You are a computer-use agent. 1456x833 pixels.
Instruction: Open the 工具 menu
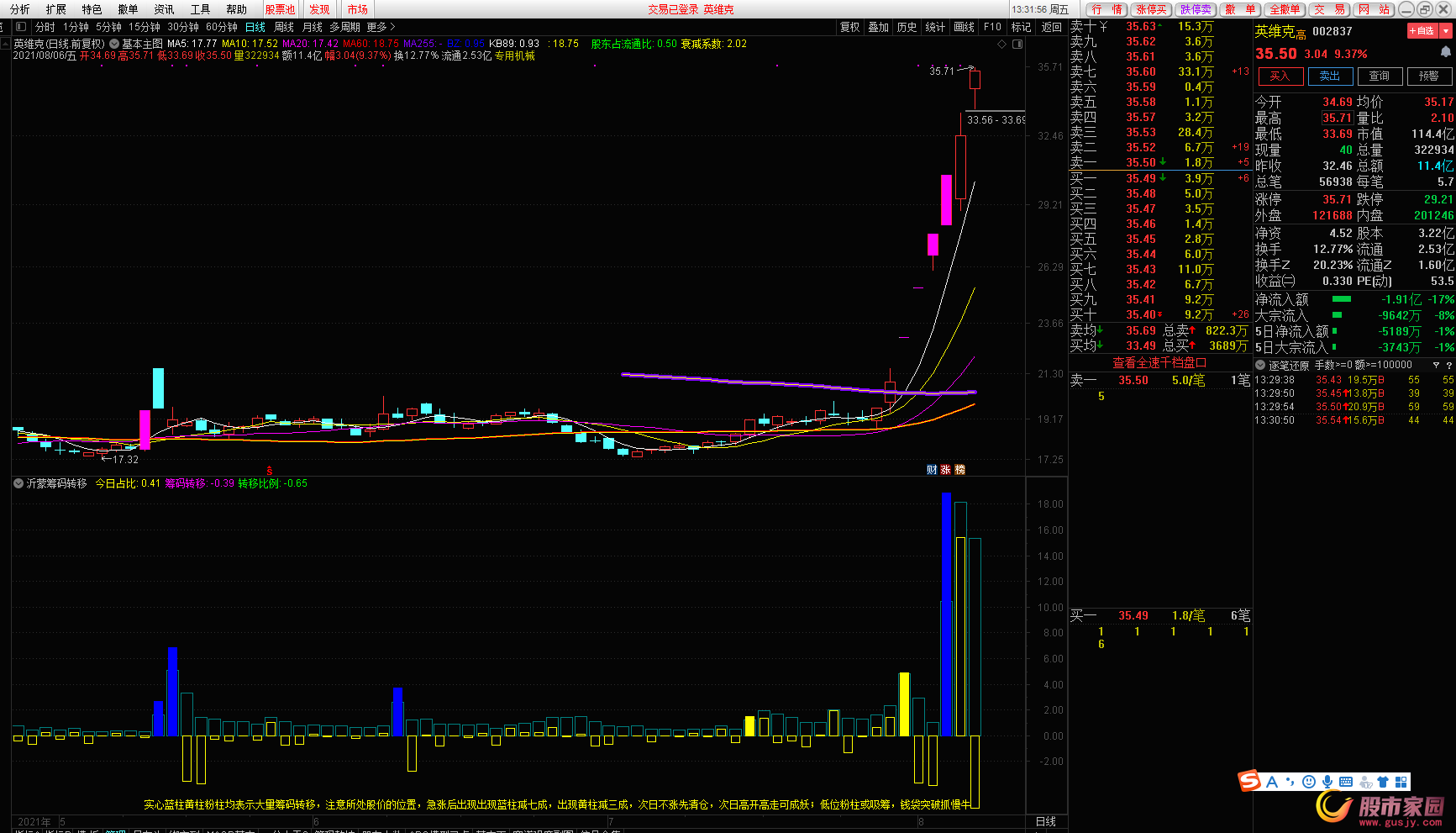200,9
